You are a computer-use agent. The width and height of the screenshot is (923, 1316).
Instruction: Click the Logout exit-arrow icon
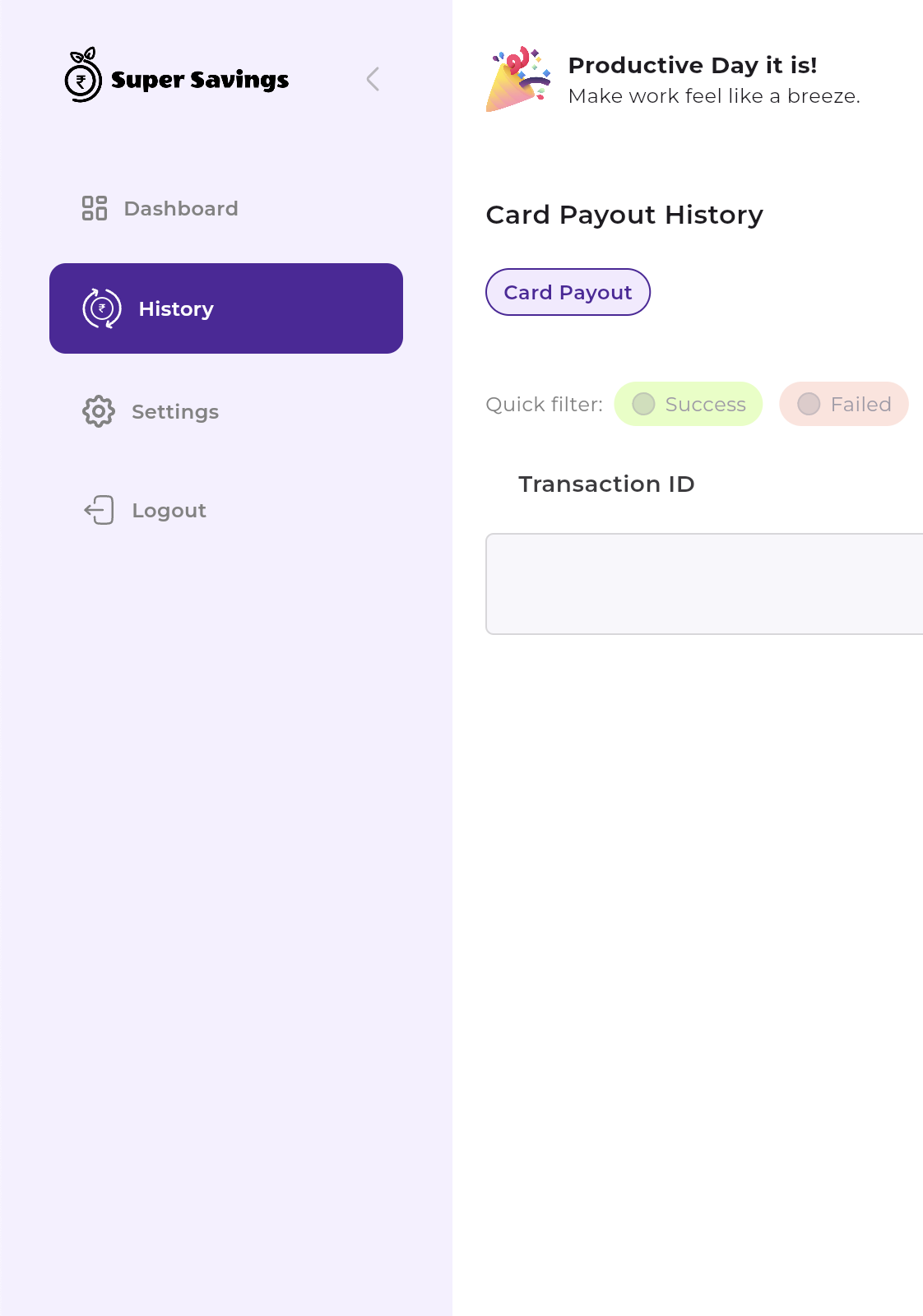tap(100, 510)
